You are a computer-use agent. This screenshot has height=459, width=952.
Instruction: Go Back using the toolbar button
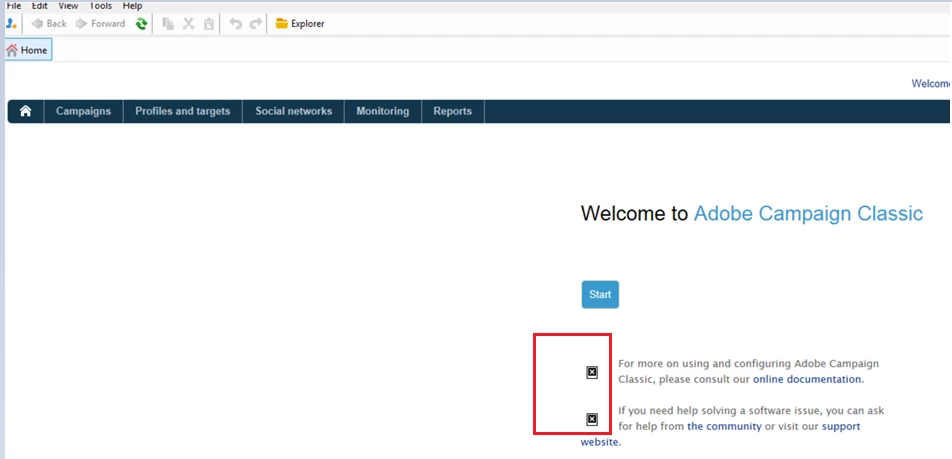pos(49,24)
